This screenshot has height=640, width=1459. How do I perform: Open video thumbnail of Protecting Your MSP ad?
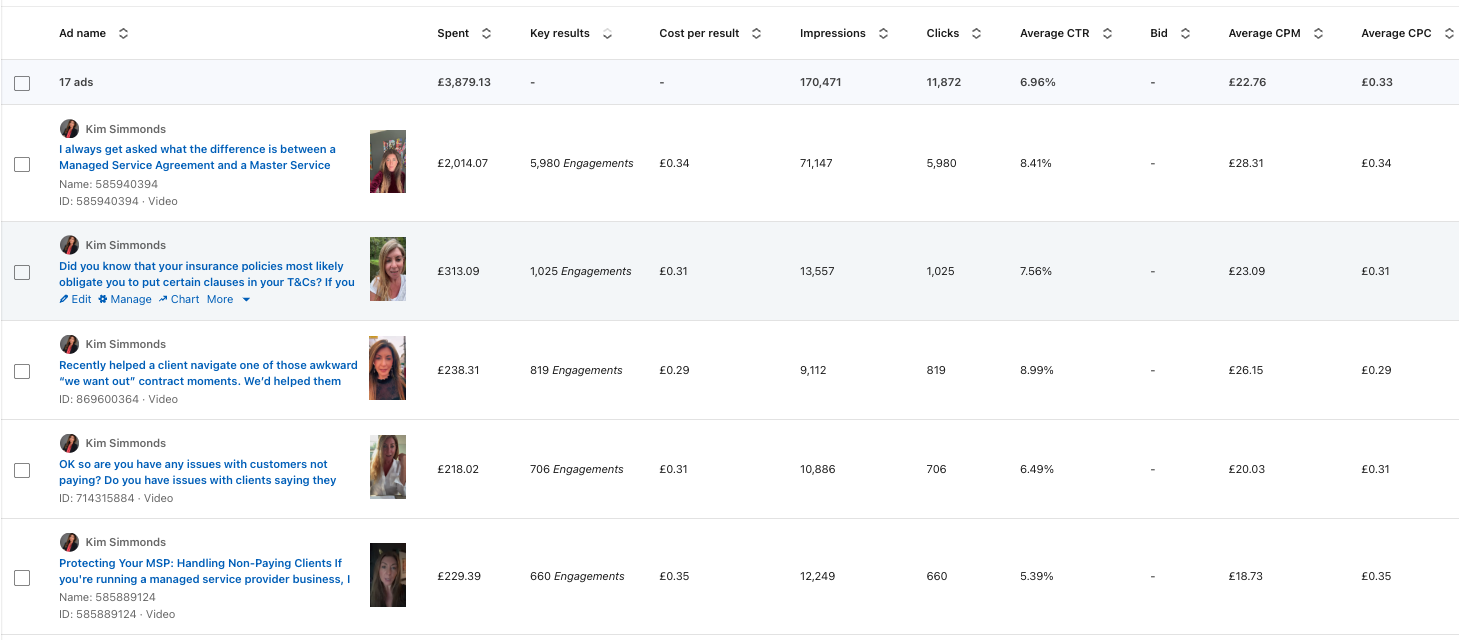(x=387, y=575)
